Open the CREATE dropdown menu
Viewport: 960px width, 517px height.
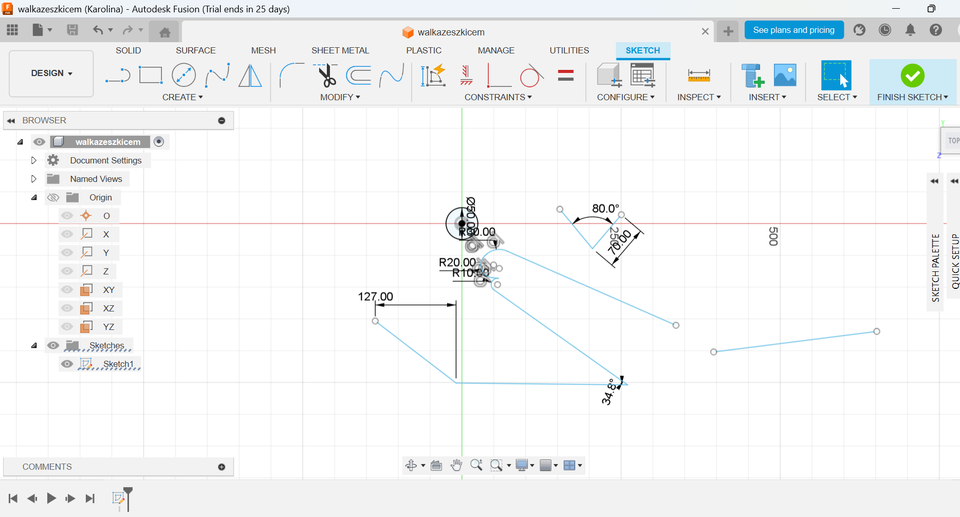[182, 97]
